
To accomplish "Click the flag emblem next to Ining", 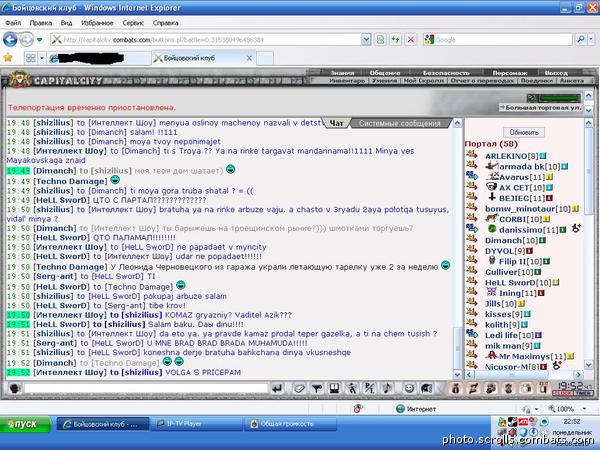I will click(x=491, y=293).
